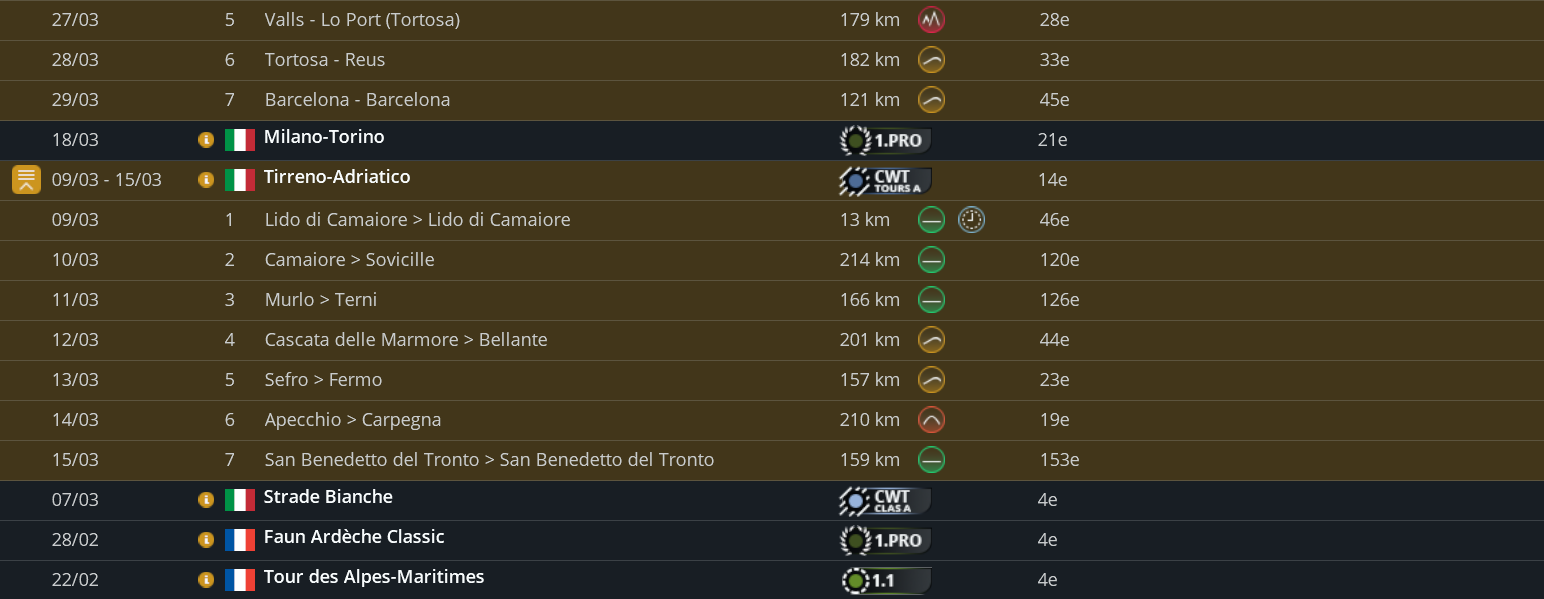The image size is (1544, 599).
Task: Open info icon for Tirreno-Adriatico
Action: point(206,180)
